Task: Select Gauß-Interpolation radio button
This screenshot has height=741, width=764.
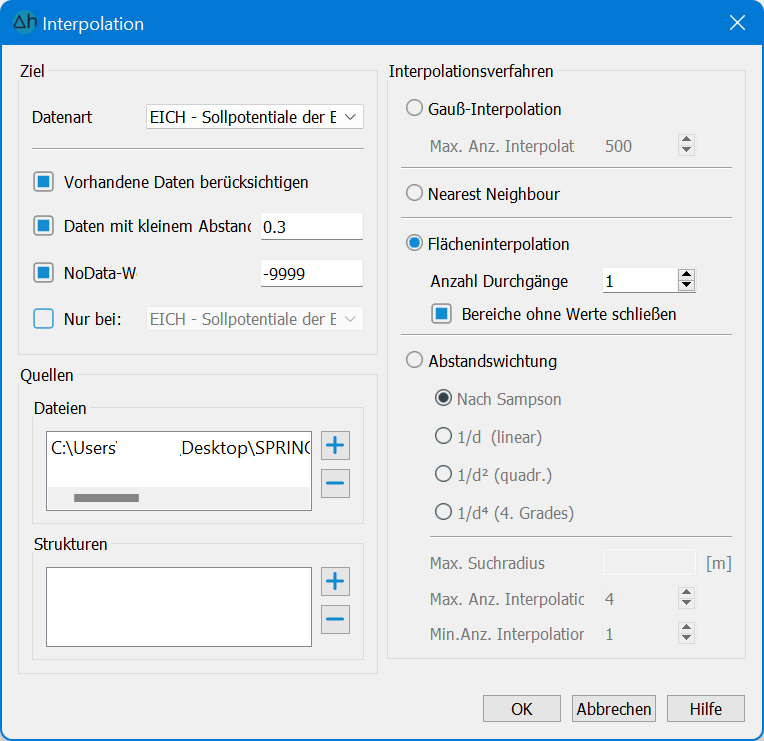Action: (415, 109)
